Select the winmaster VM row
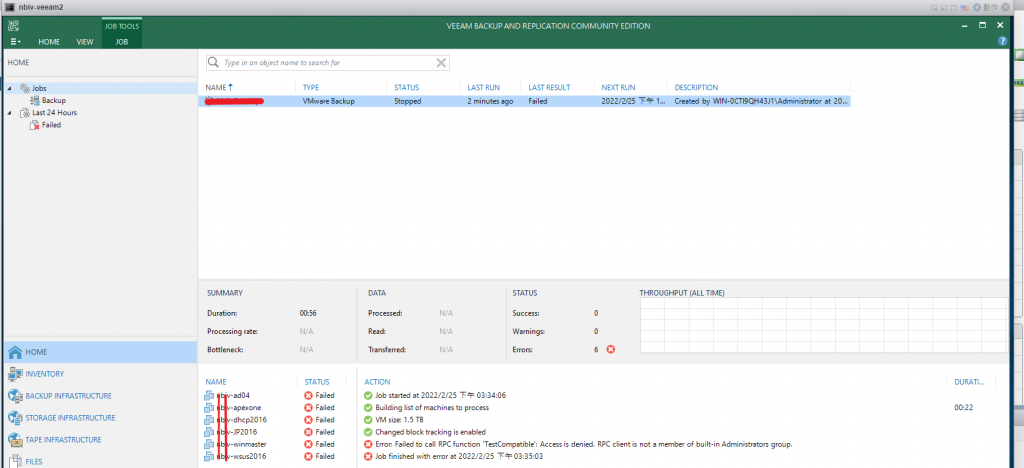Screen dimensions: 1024x468 tap(276, 444)
